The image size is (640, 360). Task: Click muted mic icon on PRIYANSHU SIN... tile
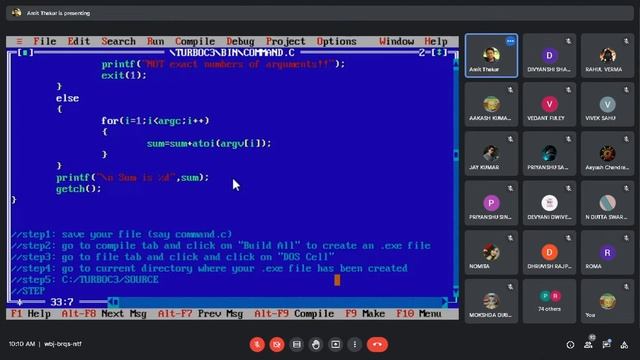coord(510,189)
